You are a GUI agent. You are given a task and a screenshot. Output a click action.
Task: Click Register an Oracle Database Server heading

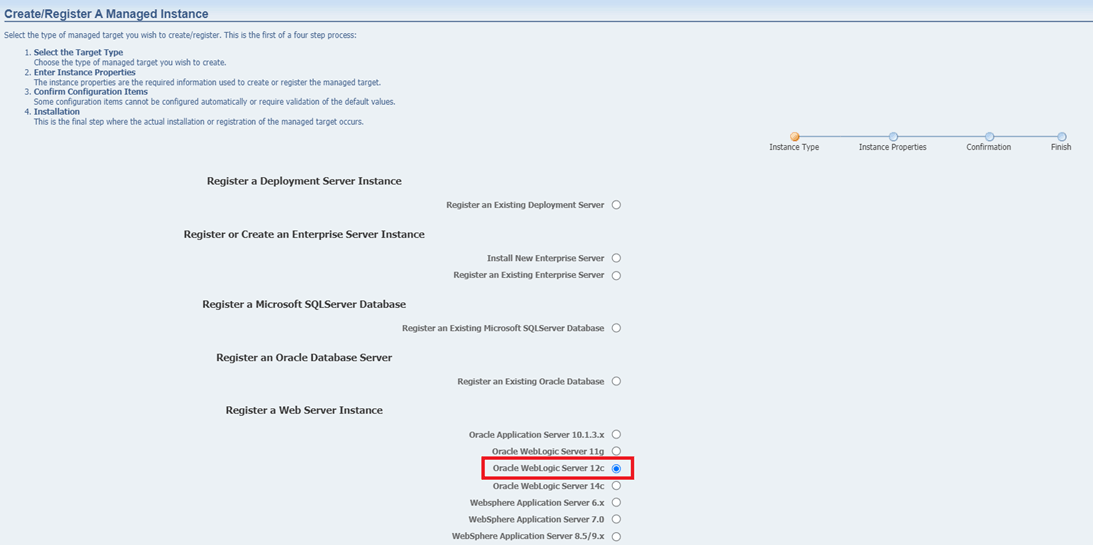(x=304, y=358)
